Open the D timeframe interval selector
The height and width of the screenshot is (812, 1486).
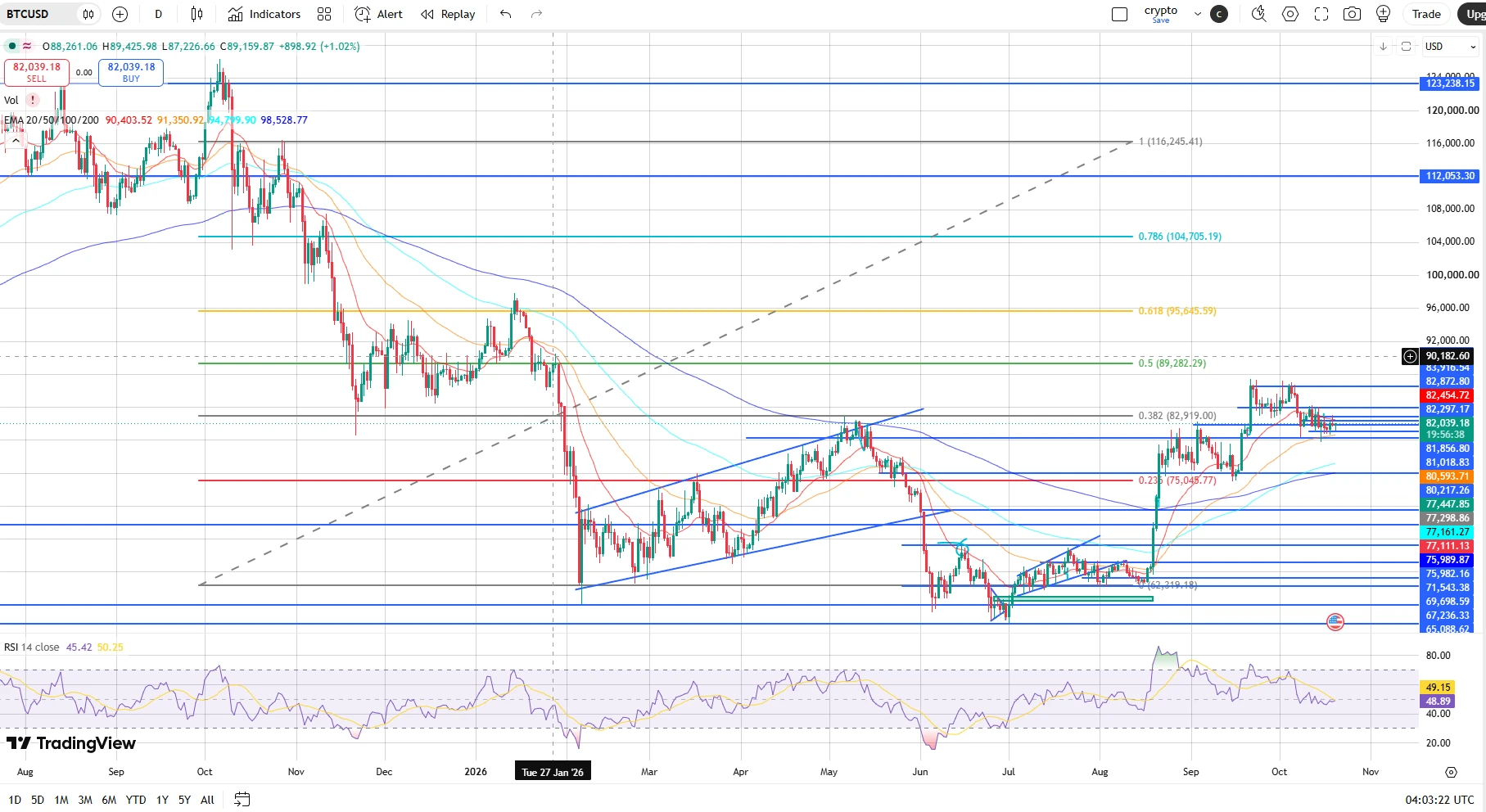pos(158,14)
